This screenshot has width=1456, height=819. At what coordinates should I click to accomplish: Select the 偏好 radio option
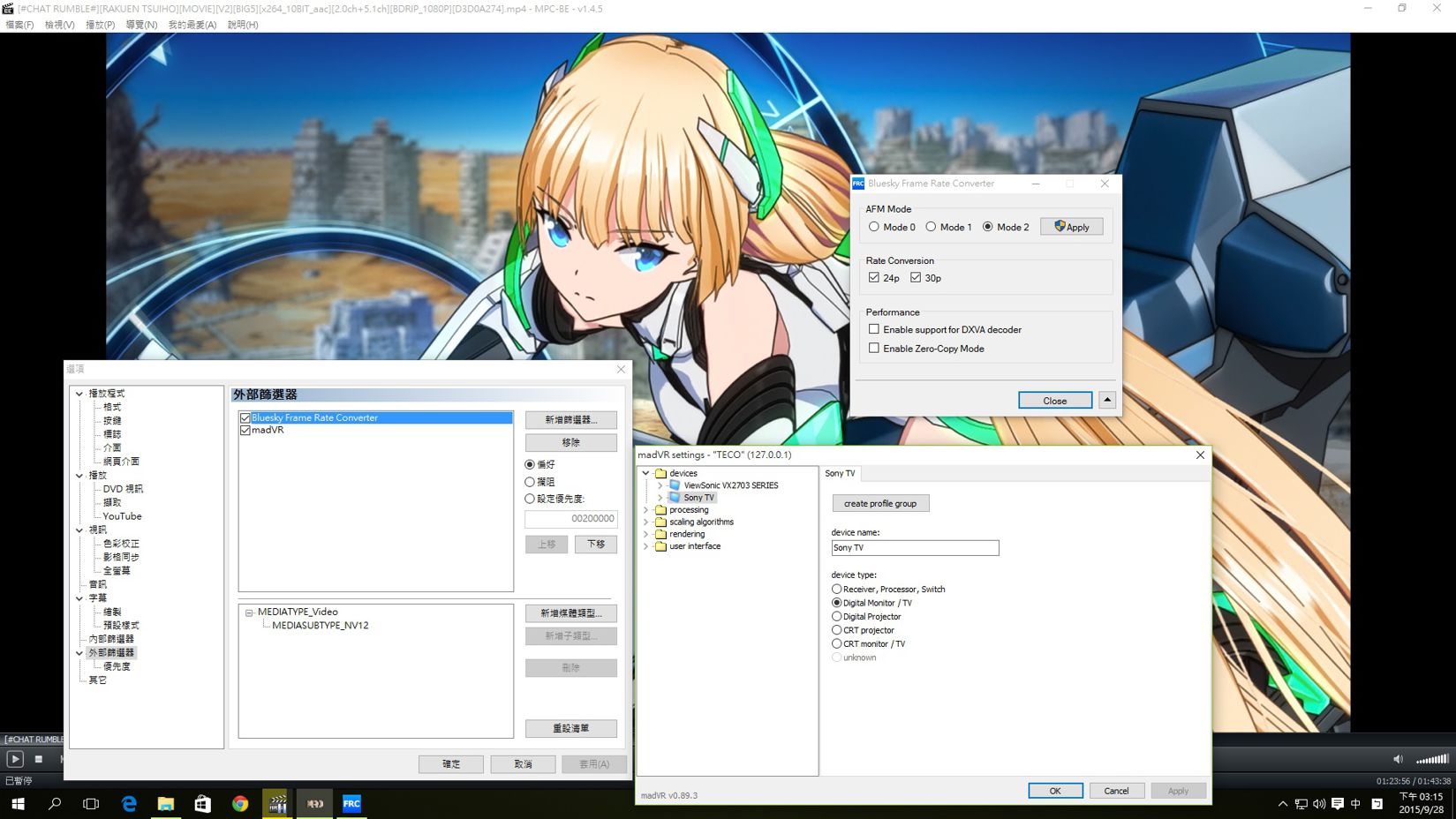pos(530,464)
